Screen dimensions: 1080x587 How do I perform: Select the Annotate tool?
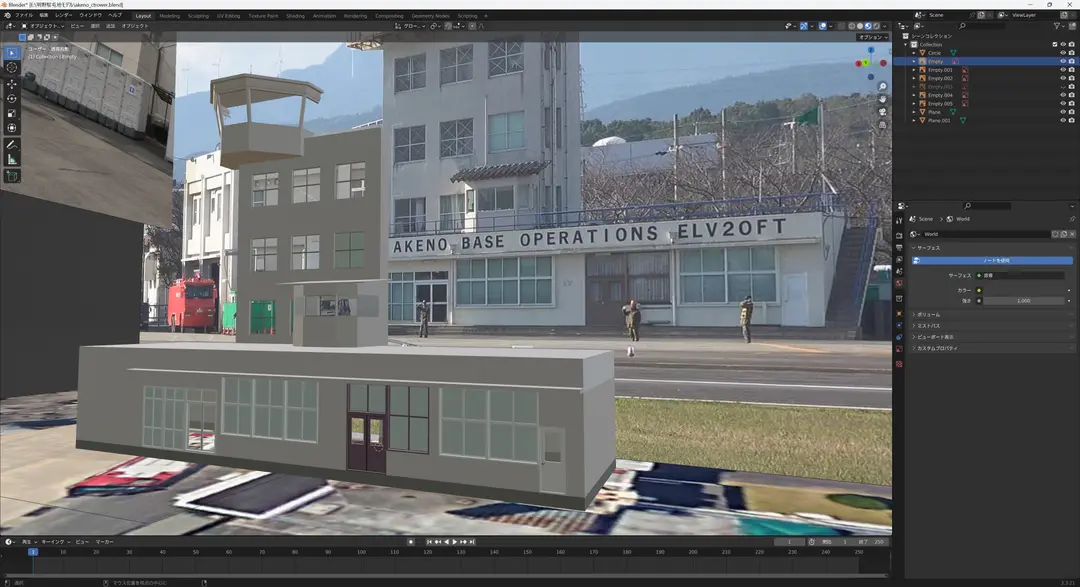point(12,145)
